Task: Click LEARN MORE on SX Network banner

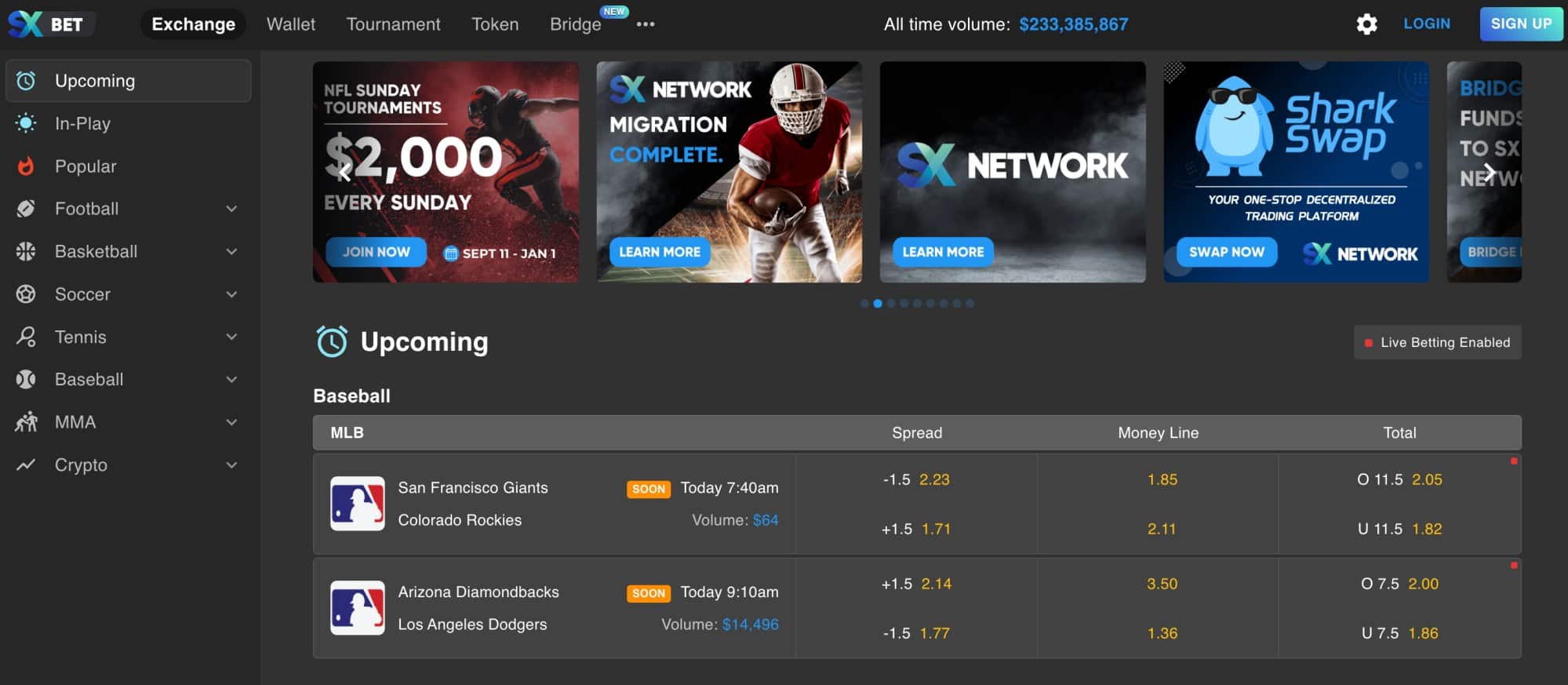Action: coord(943,252)
